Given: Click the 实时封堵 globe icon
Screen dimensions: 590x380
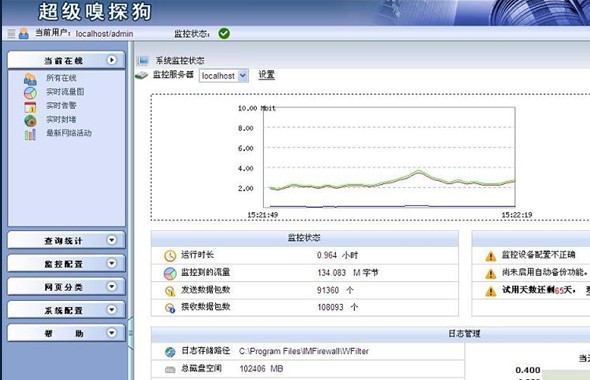Looking at the screenshot, I should (30, 120).
